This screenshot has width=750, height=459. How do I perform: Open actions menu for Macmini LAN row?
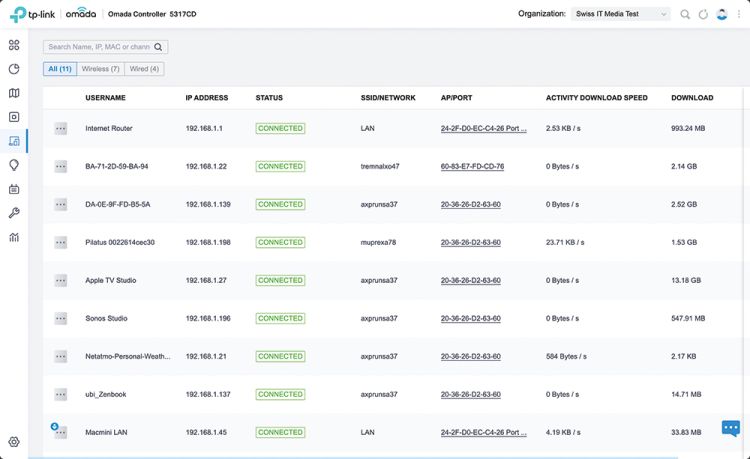60,432
